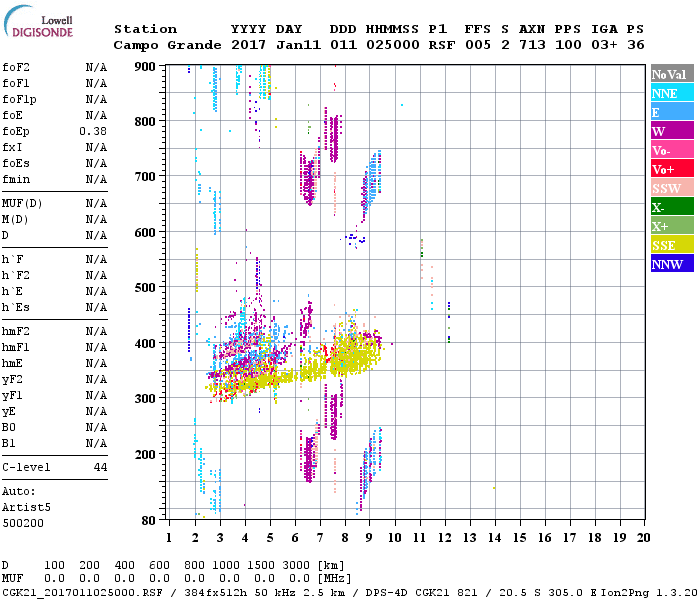Click the 900 km height axis label
The image size is (700, 600).
click(x=145, y=66)
